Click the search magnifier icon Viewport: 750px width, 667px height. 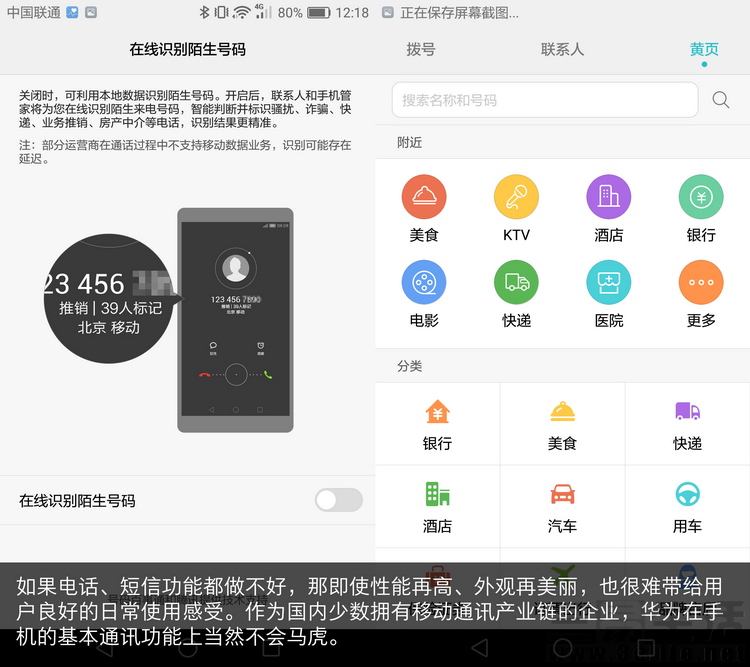pos(720,100)
